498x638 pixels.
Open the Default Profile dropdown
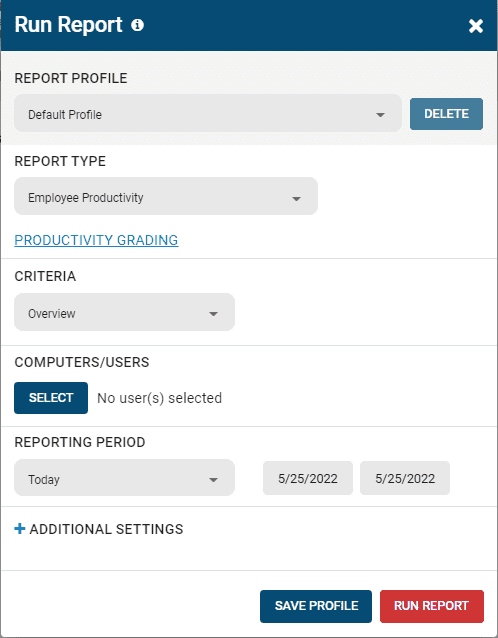(208, 113)
